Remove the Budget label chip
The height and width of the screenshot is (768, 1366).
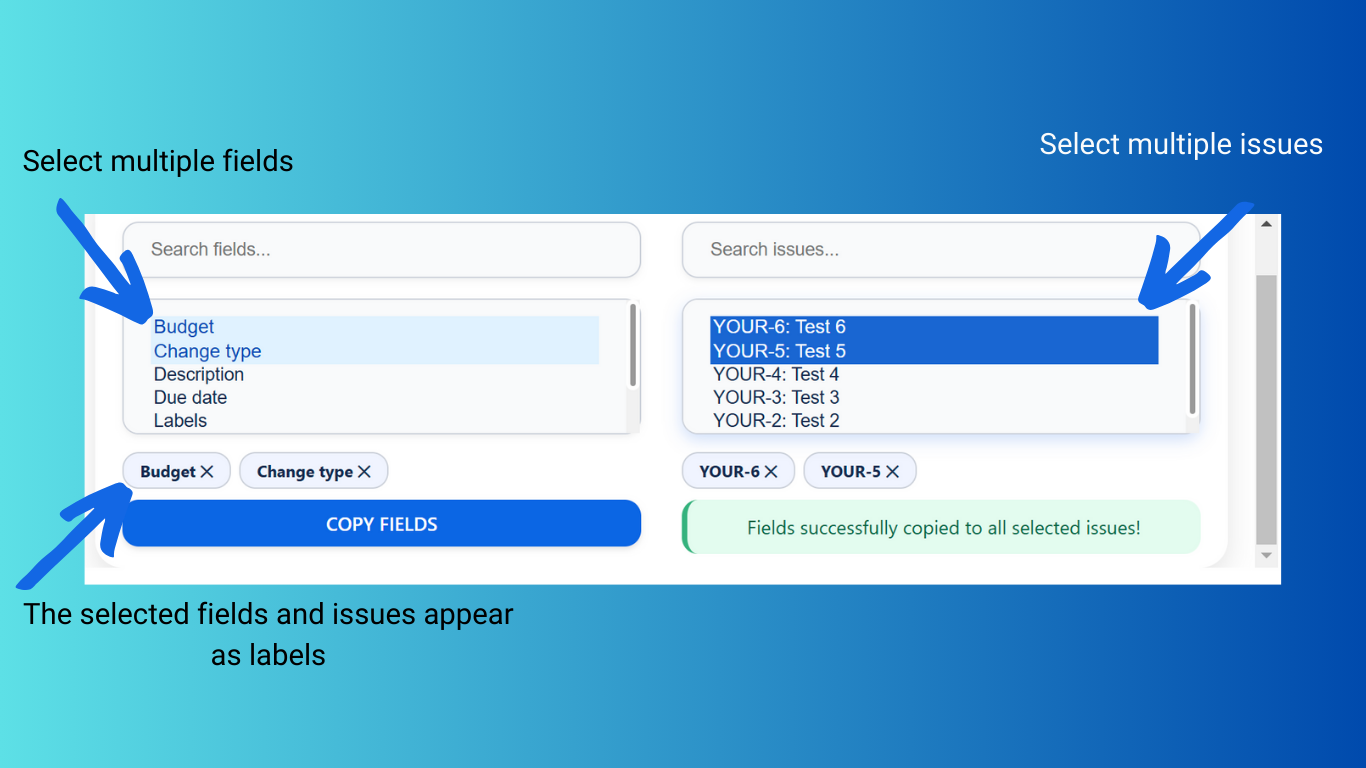[x=207, y=472]
